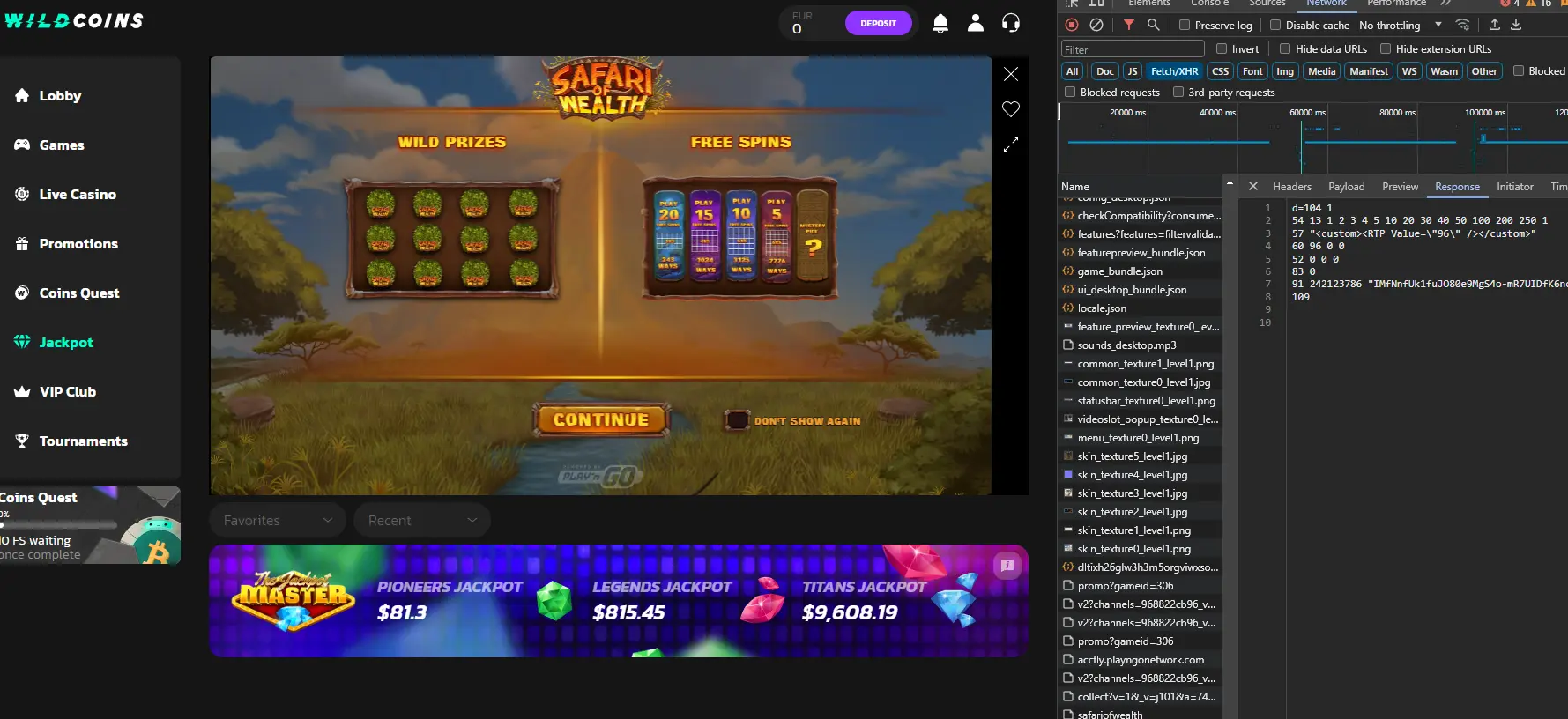The image size is (1568, 719).
Task: Click the Games controller icon
Action: tap(22, 145)
